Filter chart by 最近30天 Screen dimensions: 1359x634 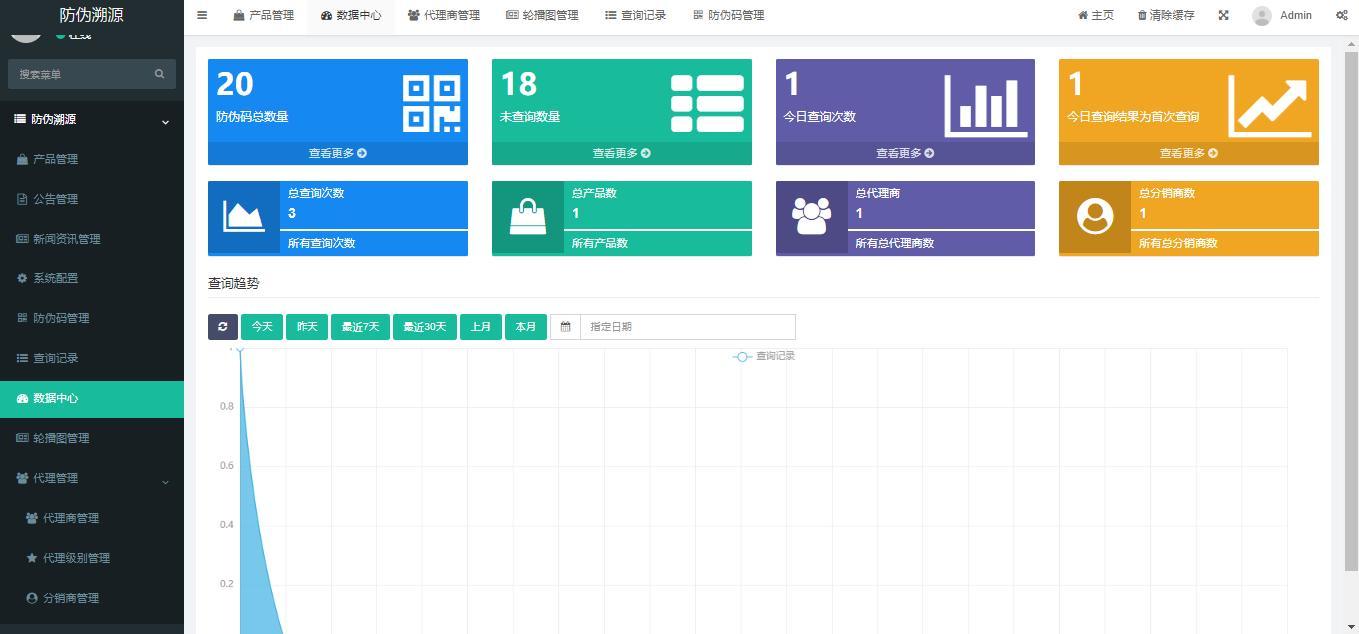pyautogui.click(x=425, y=327)
